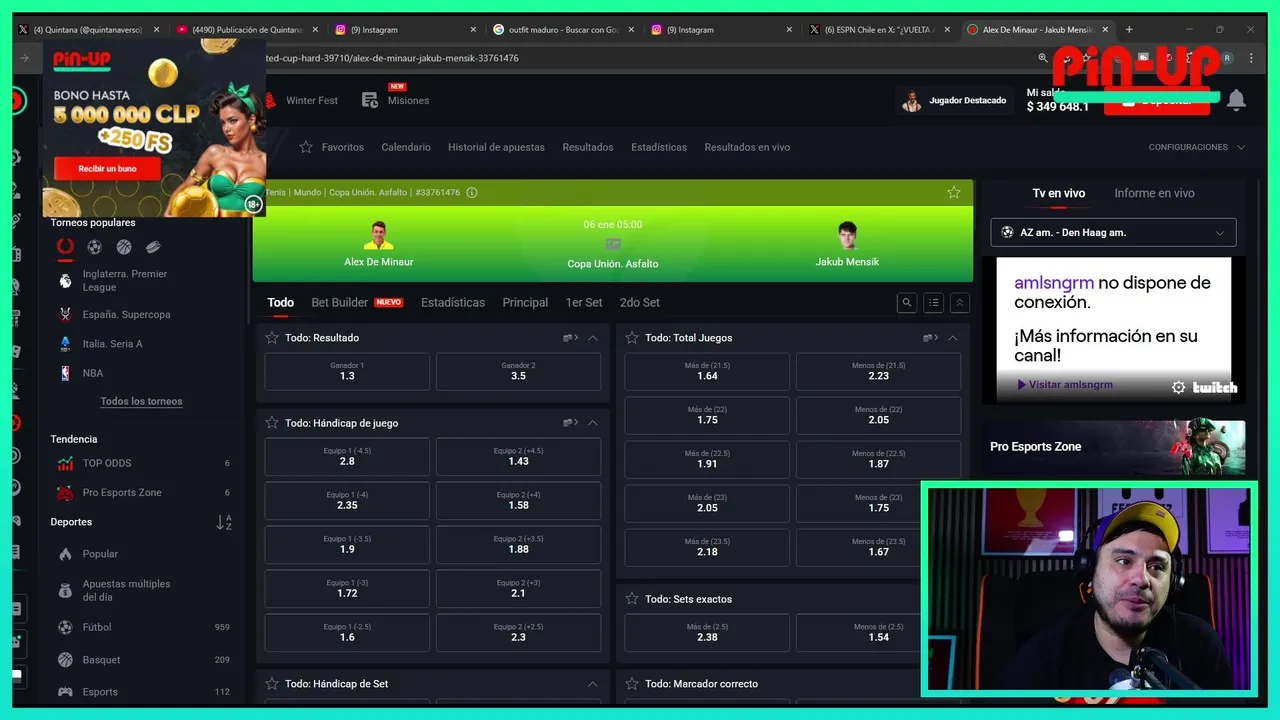Open Calendario in top navigation

pyautogui.click(x=406, y=147)
